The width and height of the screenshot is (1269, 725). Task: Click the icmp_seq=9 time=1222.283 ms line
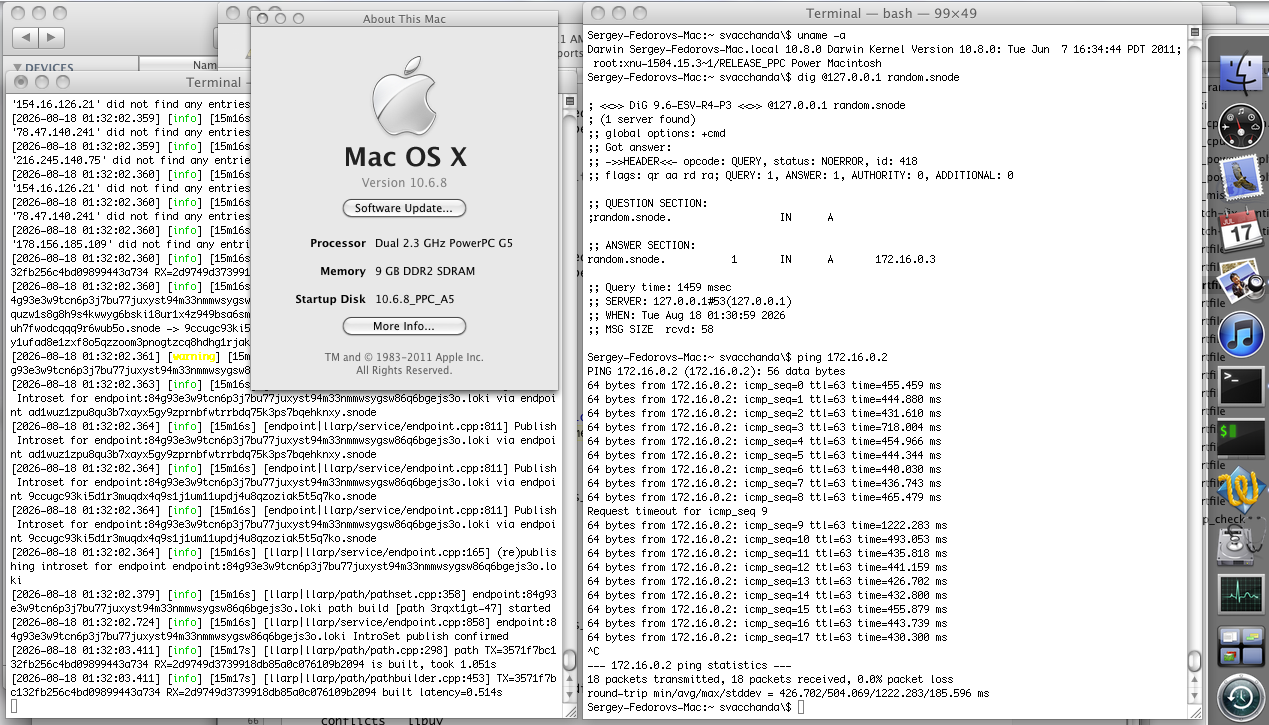coord(767,525)
